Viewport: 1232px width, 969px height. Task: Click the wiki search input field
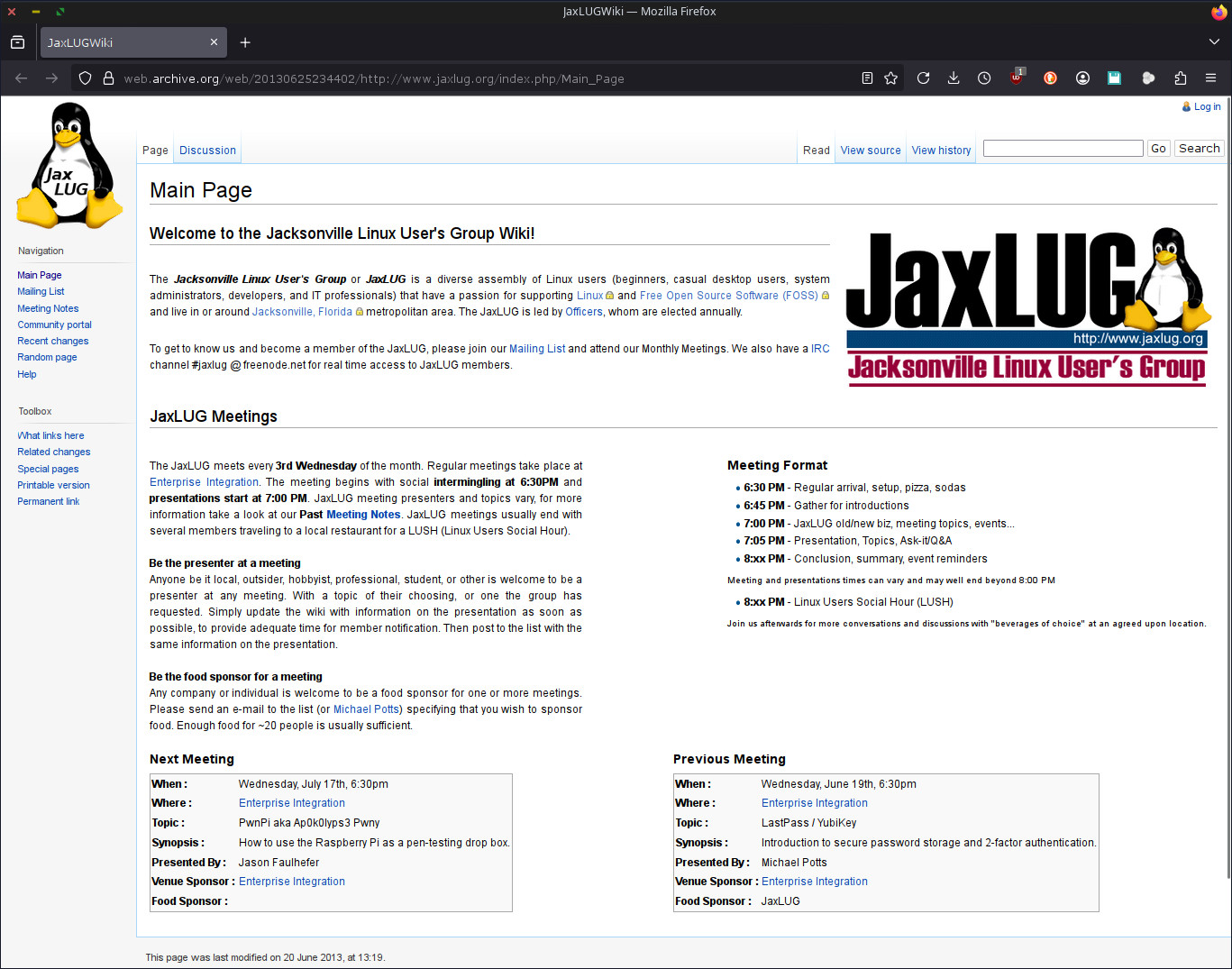click(x=1063, y=149)
